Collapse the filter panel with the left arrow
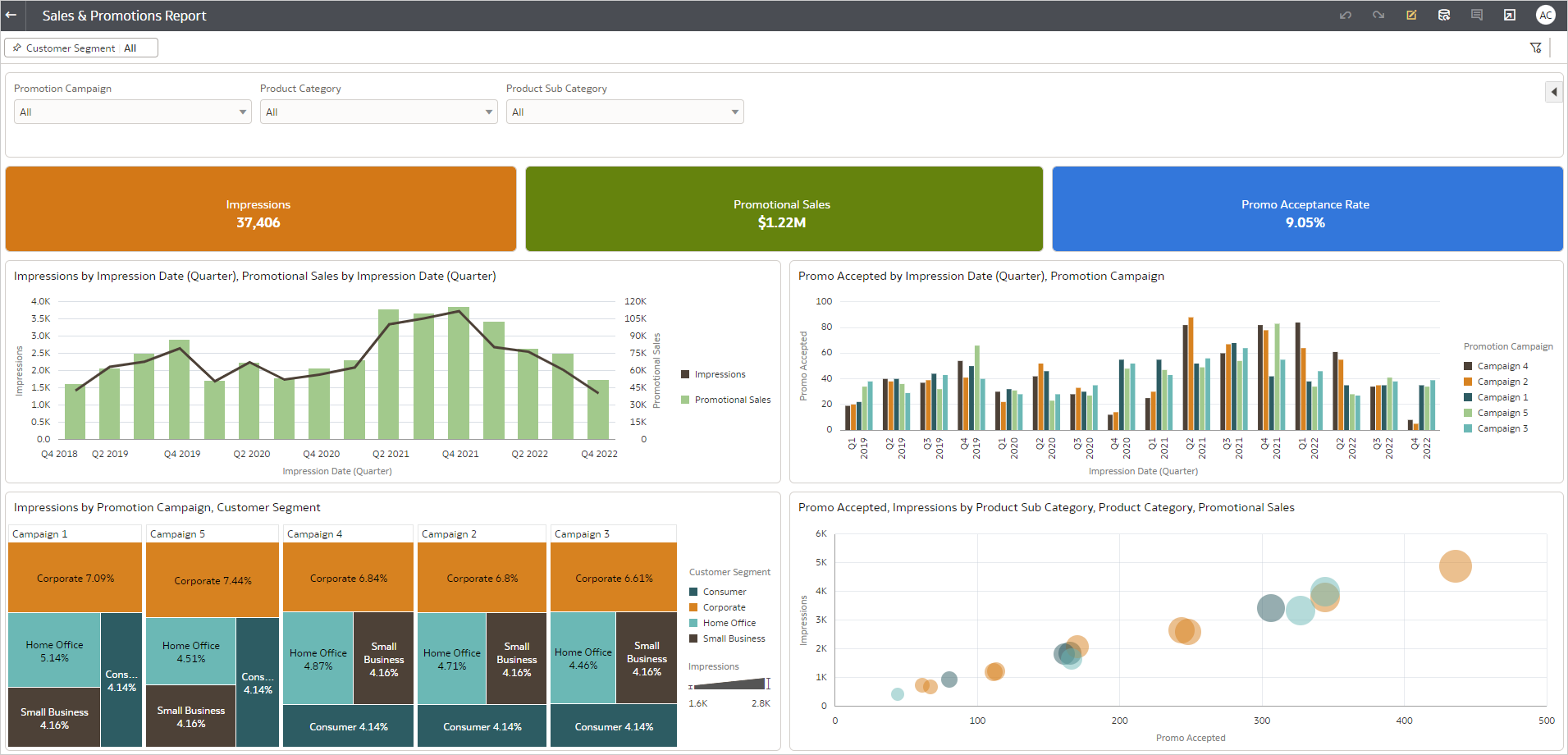Screen dimensions: 1568x755 point(1553,91)
